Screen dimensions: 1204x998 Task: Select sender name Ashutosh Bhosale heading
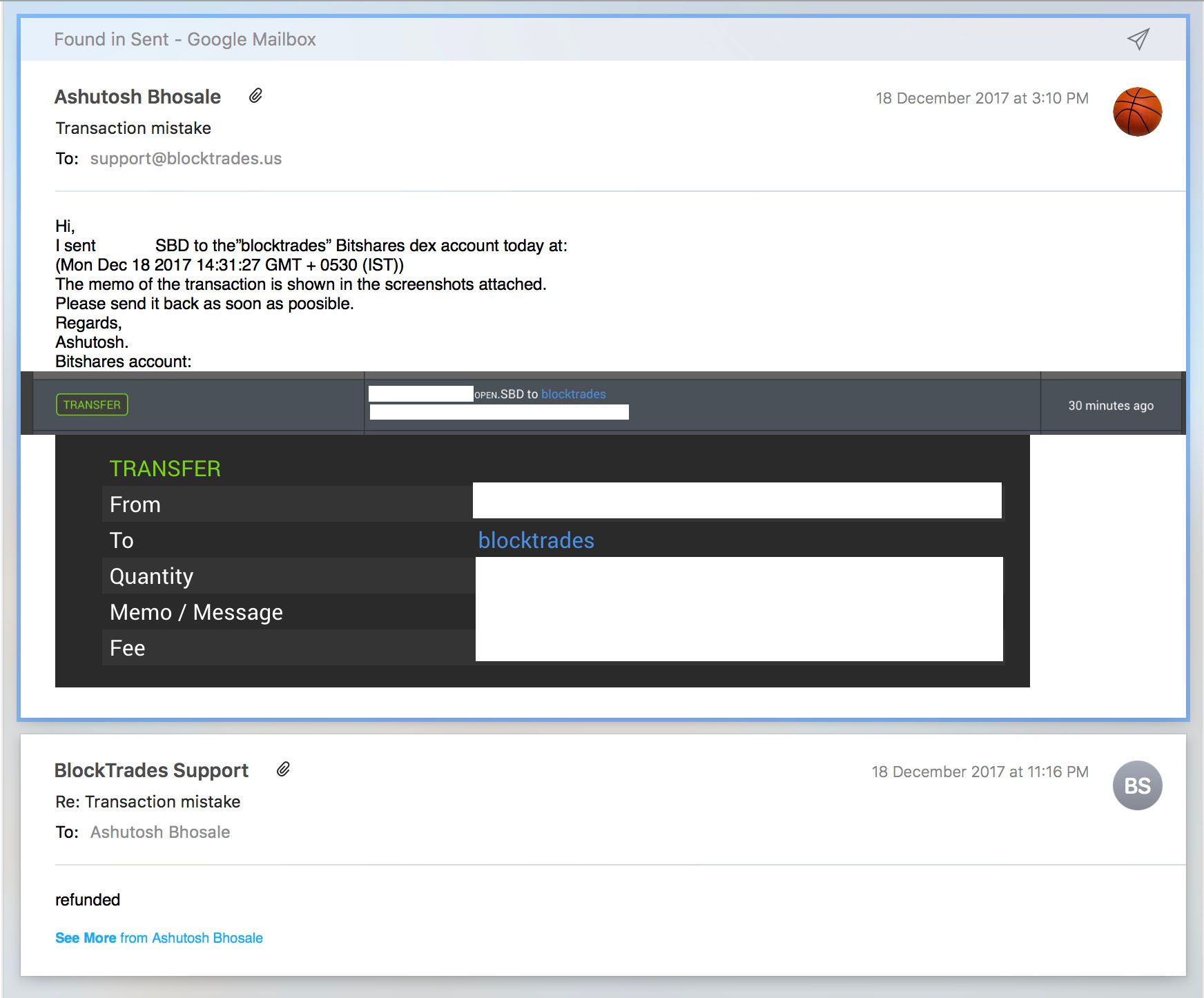coord(137,97)
